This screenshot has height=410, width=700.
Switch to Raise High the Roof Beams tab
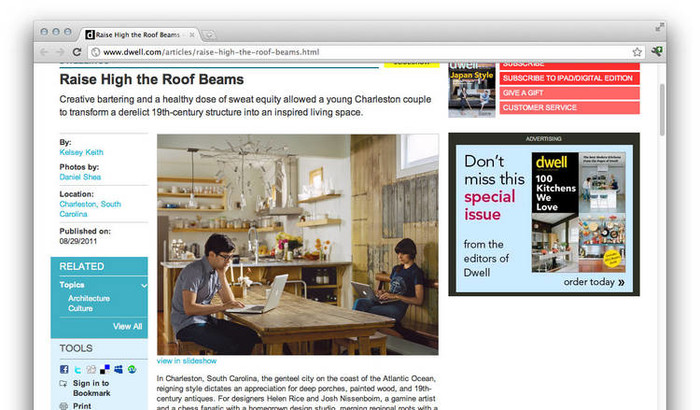pos(140,33)
